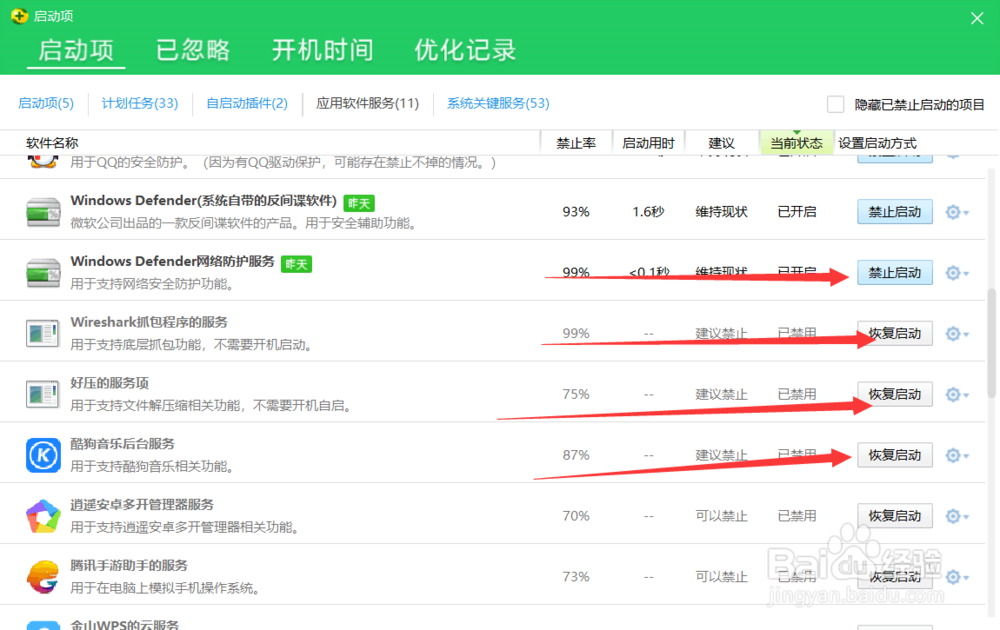This screenshot has height=630, width=1000.
Task: Click 恢复启动 for Wireshark抓包程序的服务
Action: (x=895, y=333)
